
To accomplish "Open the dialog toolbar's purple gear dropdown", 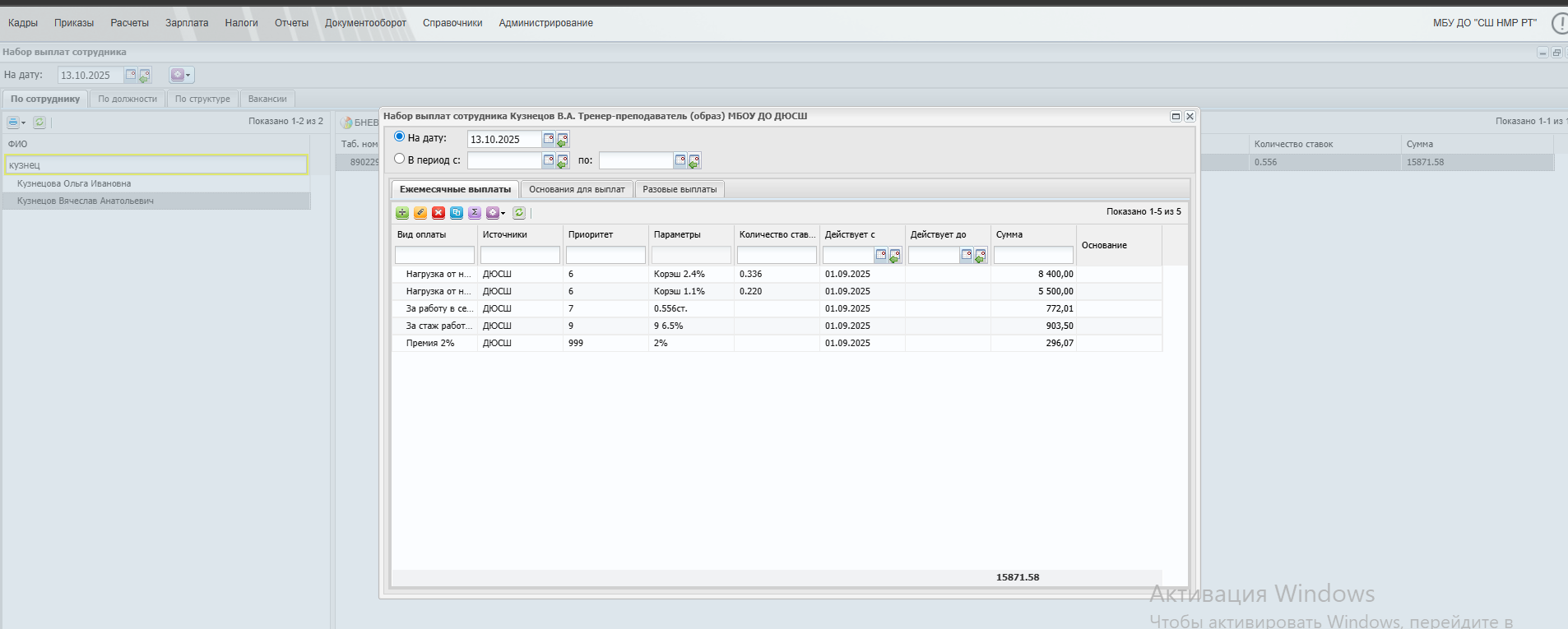I will point(495,213).
